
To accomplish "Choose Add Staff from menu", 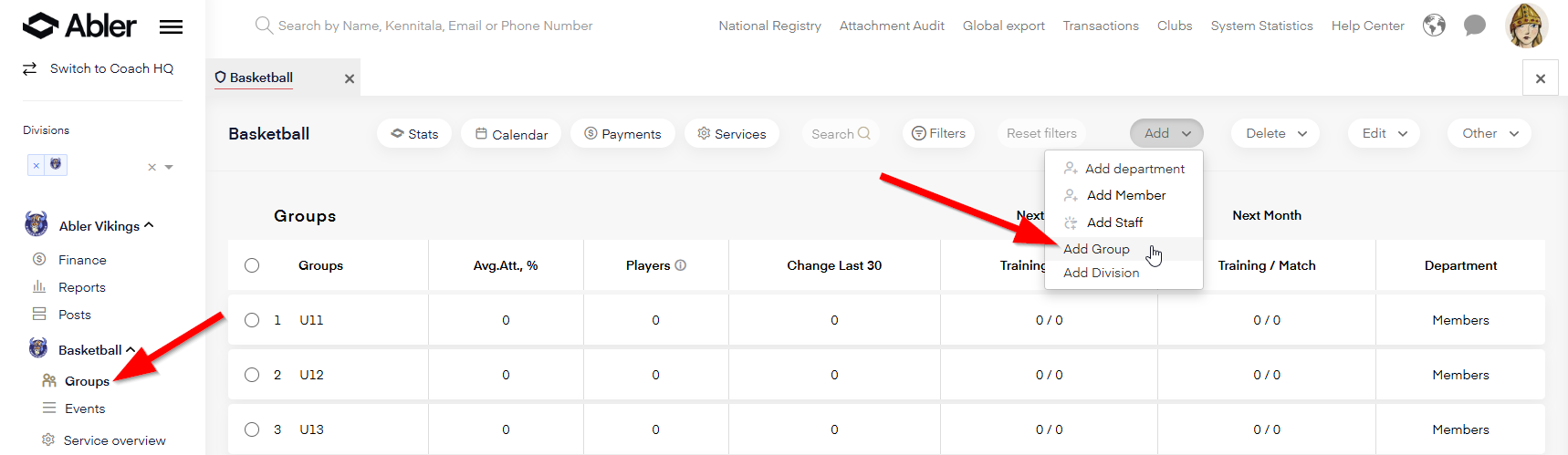I will [x=1124, y=222].
